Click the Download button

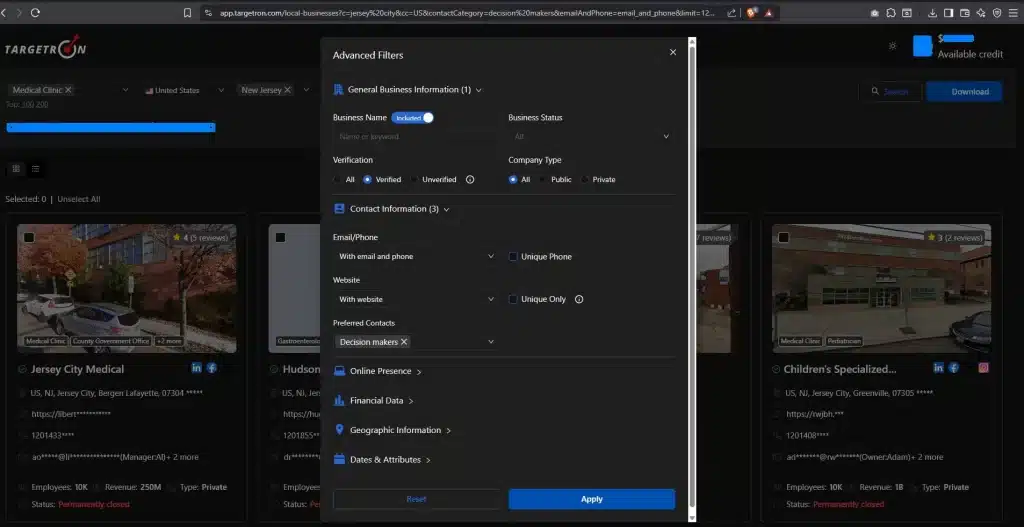(964, 91)
